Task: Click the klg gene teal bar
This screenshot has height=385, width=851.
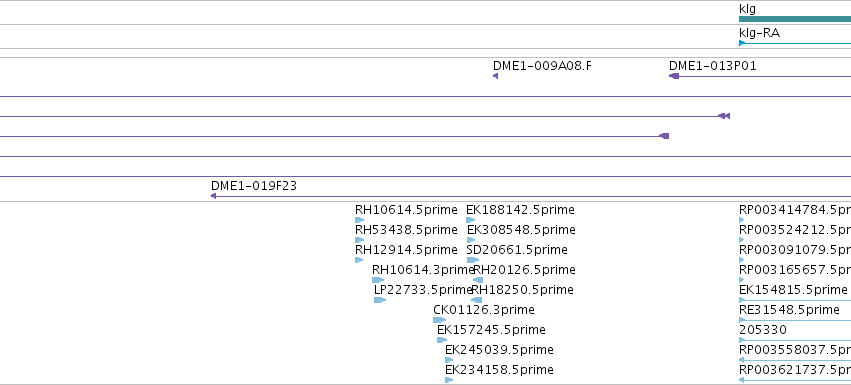Action: click(x=795, y=19)
